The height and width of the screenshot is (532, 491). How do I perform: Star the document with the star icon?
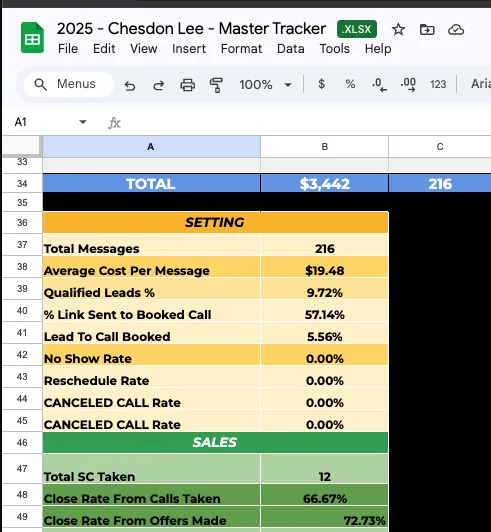(x=398, y=30)
